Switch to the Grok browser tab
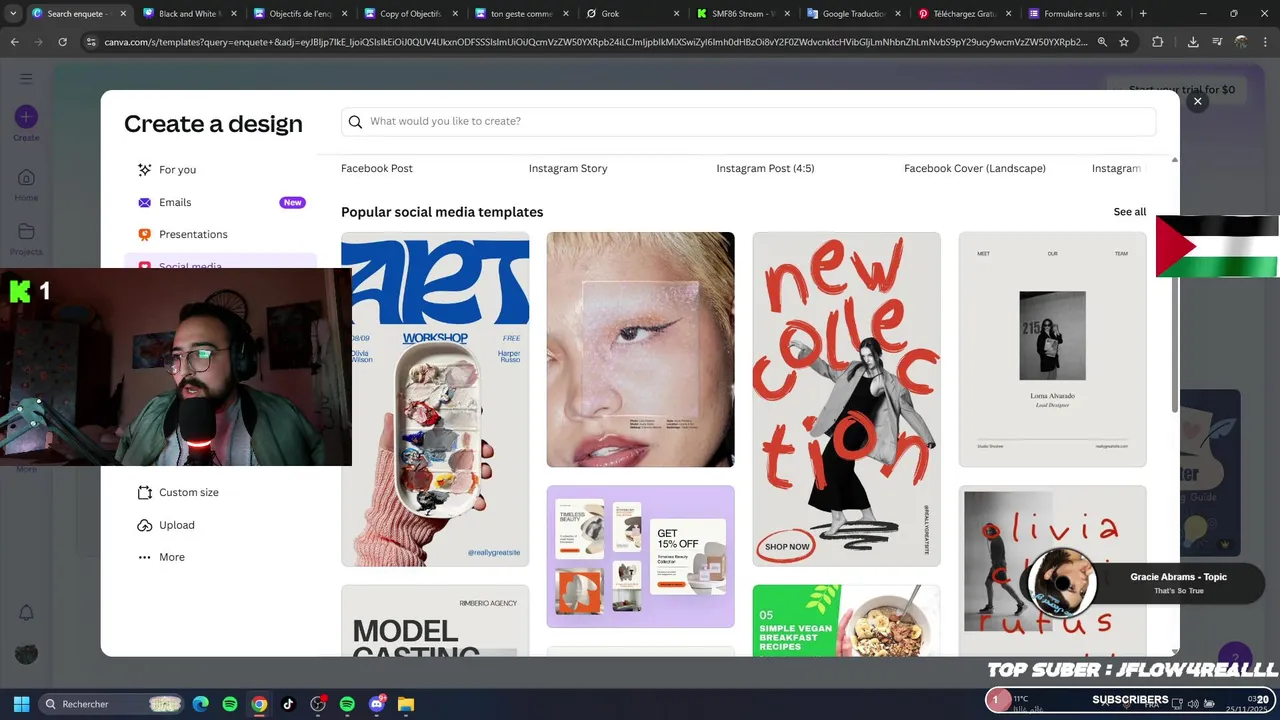The height and width of the screenshot is (720, 1280). pos(632,14)
